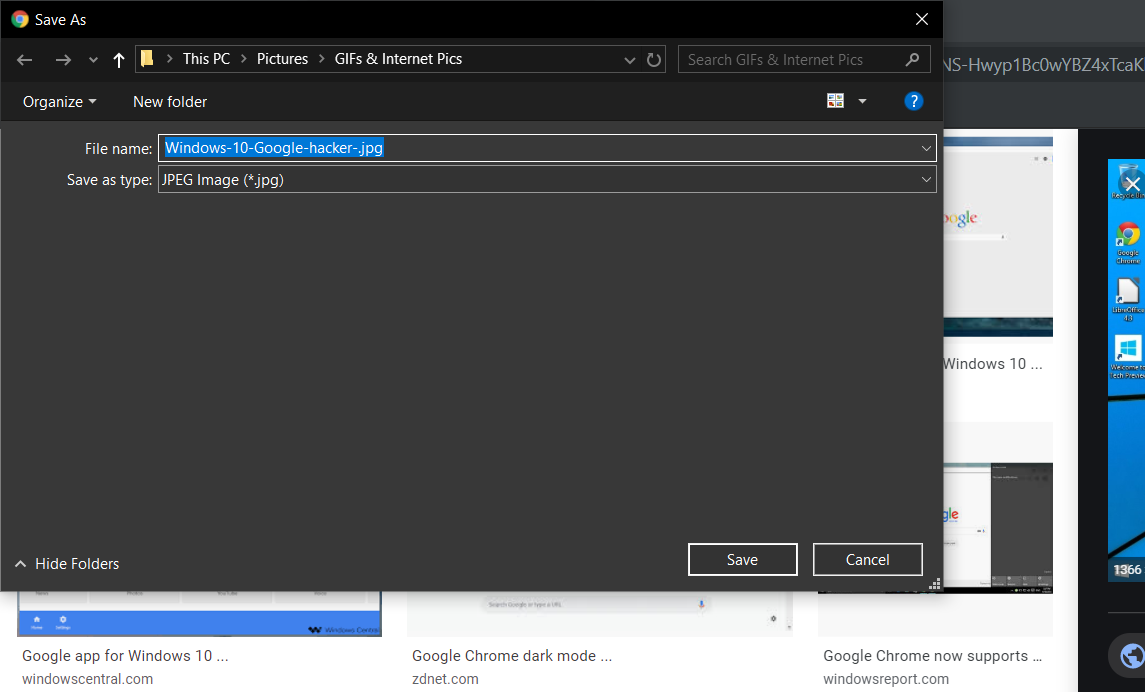This screenshot has height=692, width=1145.
Task: Open windowscentral.com source link
Action: [88, 679]
